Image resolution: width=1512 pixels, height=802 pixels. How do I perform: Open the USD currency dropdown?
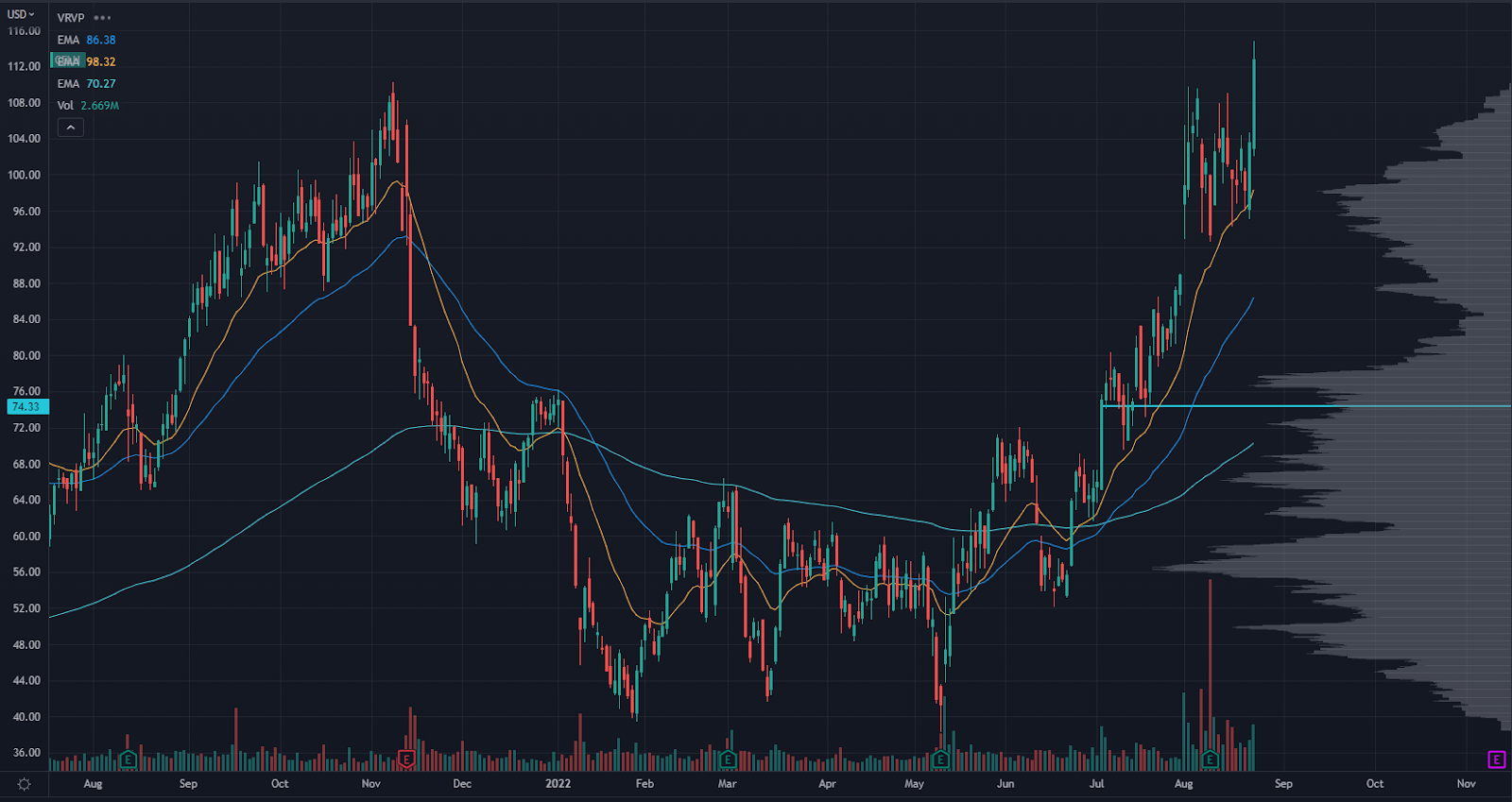[21, 14]
